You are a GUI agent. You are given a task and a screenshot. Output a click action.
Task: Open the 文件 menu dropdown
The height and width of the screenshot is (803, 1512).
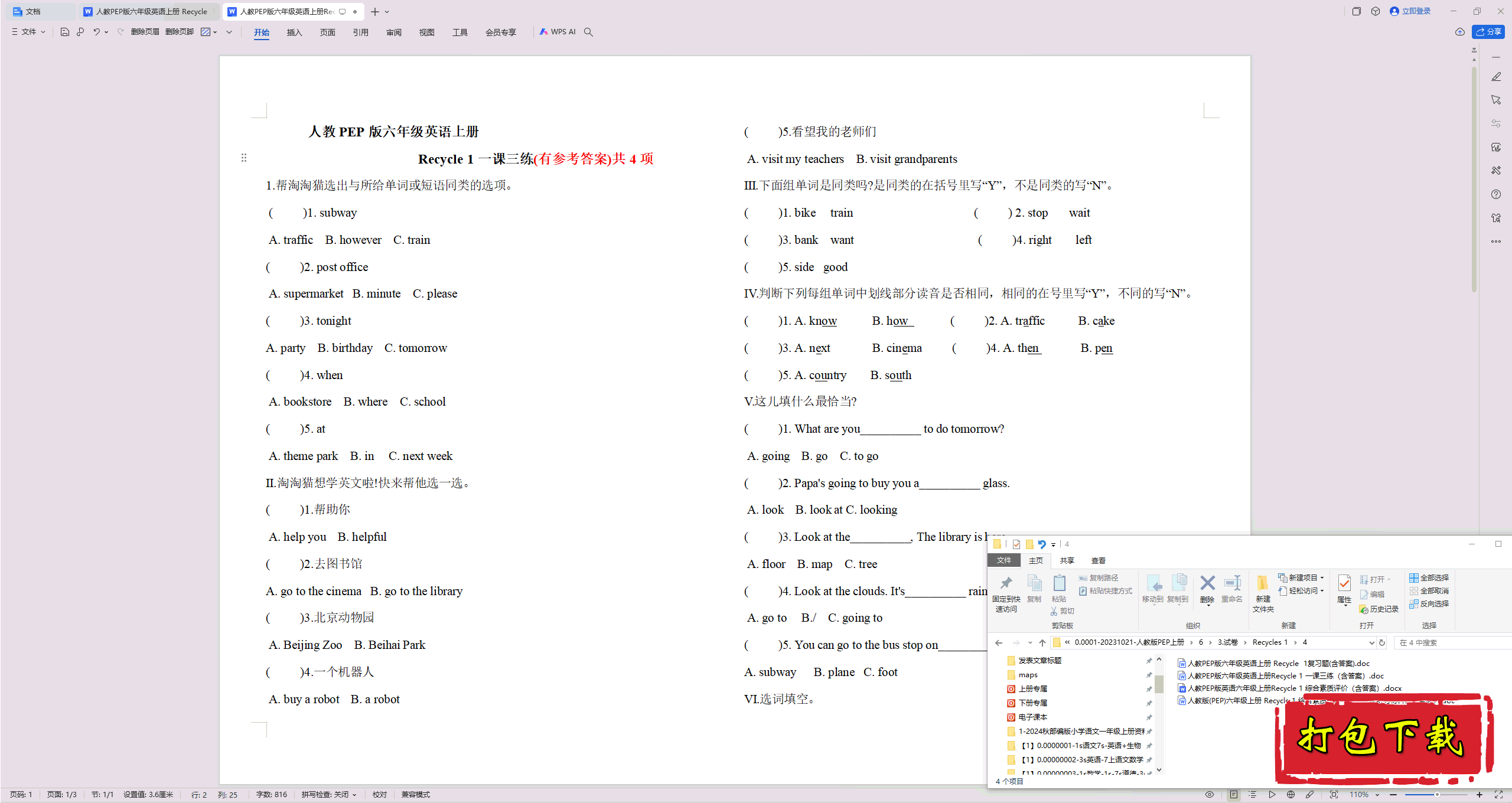[28, 32]
